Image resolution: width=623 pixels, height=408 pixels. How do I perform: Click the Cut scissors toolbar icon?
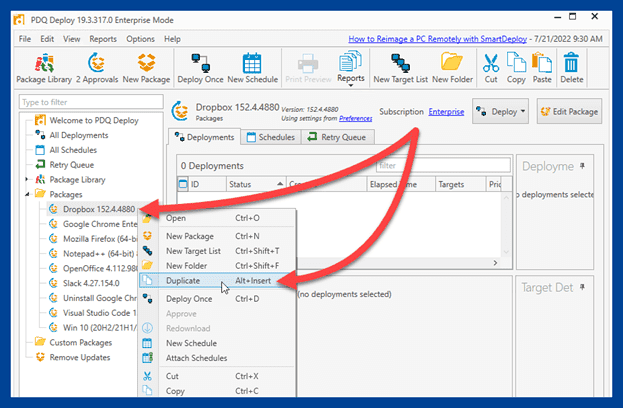pyautogui.click(x=491, y=68)
